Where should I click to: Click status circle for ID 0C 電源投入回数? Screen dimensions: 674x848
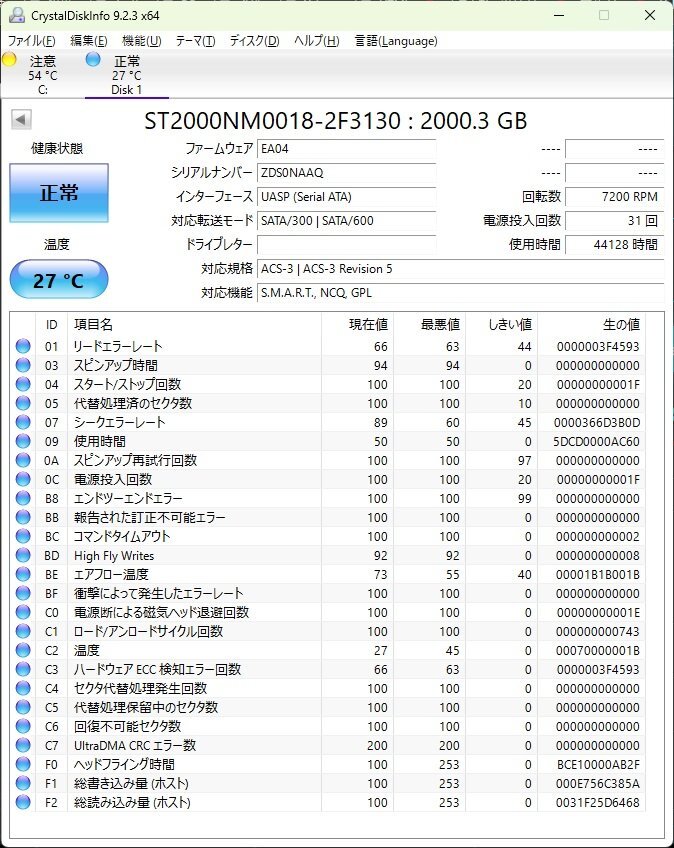click(23, 479)
